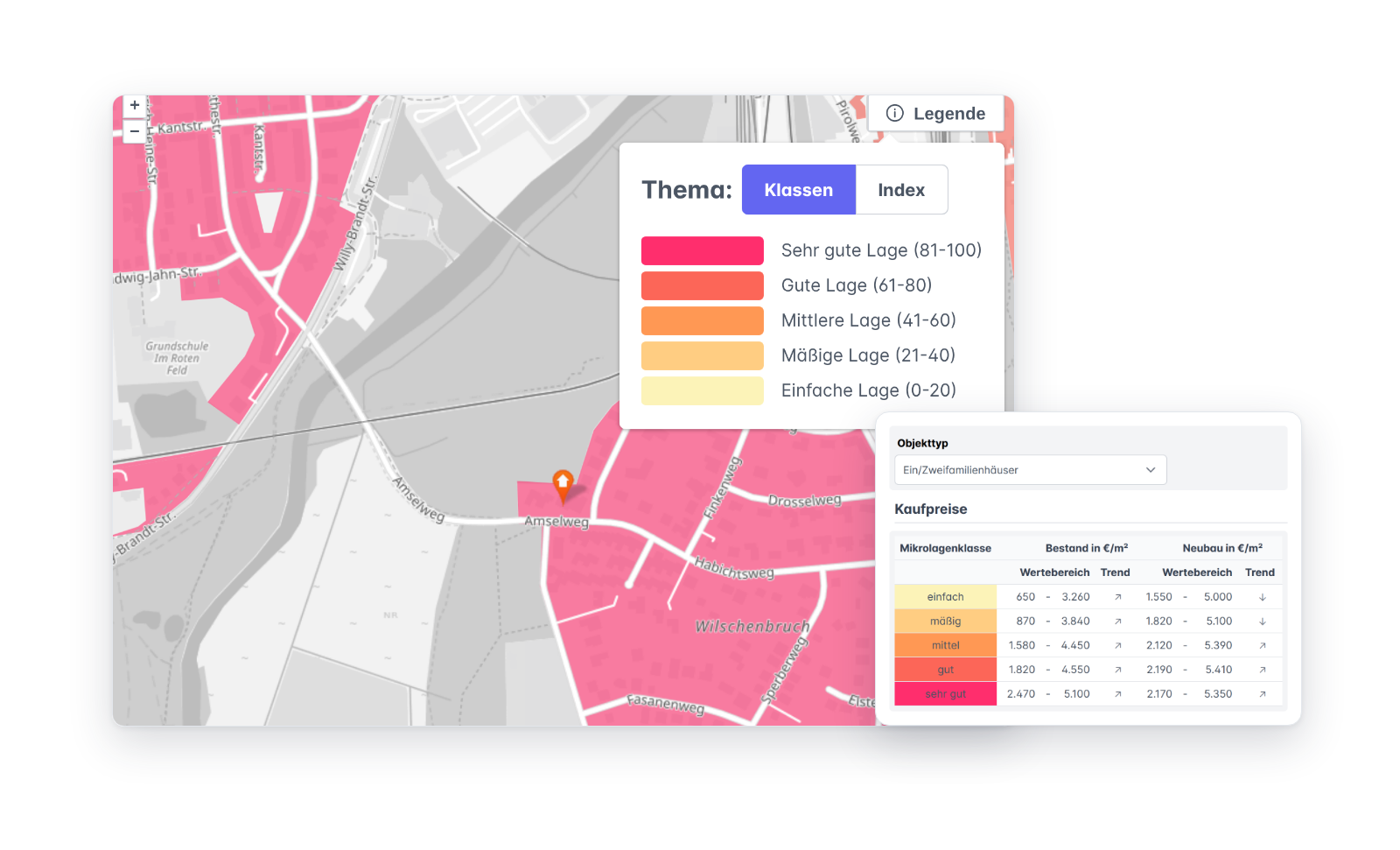Click the Grundschule Im Roten Feld label
Screen dimensions: 1400x850
pyautogui.click(x=177, y=358)
